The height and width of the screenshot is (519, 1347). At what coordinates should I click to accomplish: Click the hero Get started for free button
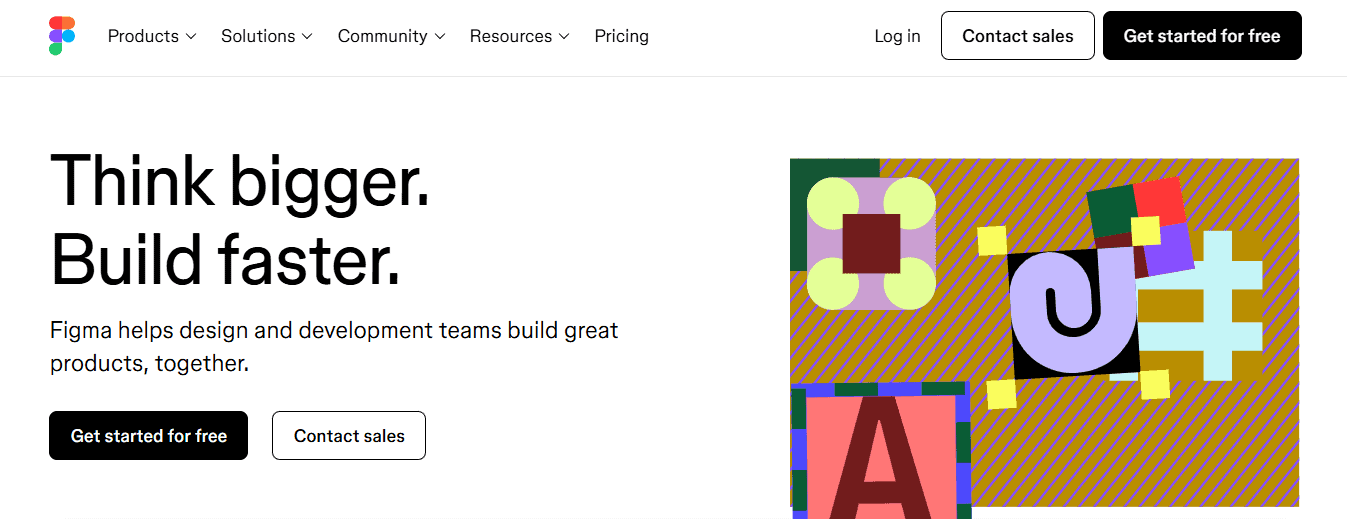(x=148, y=436)
